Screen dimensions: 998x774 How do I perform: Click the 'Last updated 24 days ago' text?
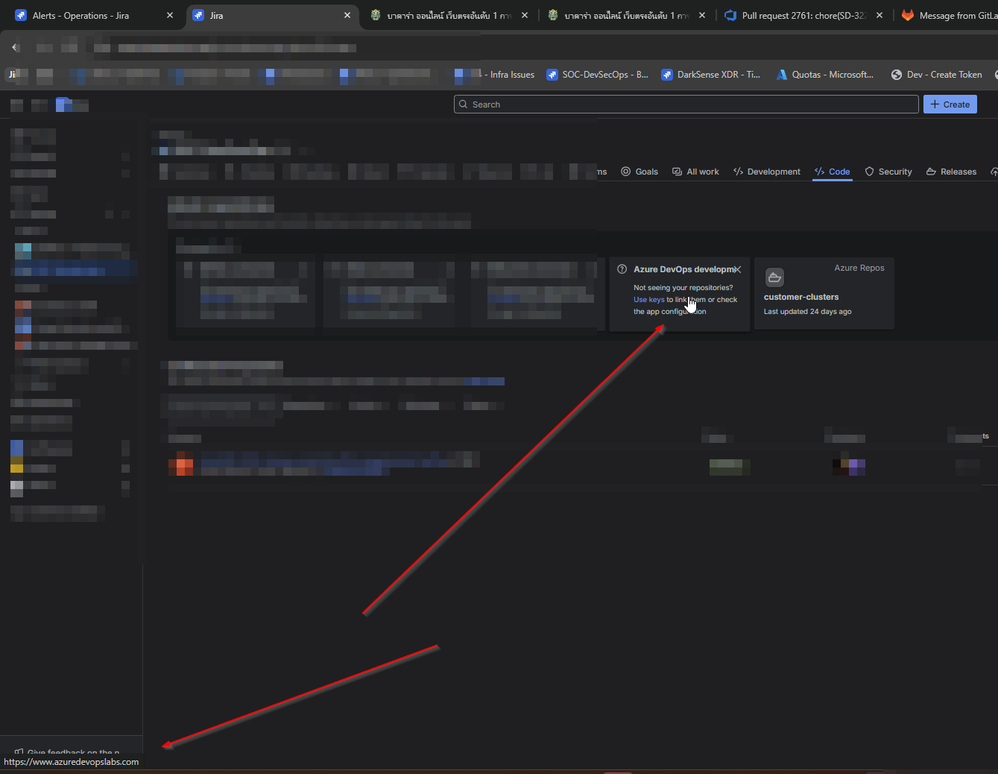pos(808,311)
